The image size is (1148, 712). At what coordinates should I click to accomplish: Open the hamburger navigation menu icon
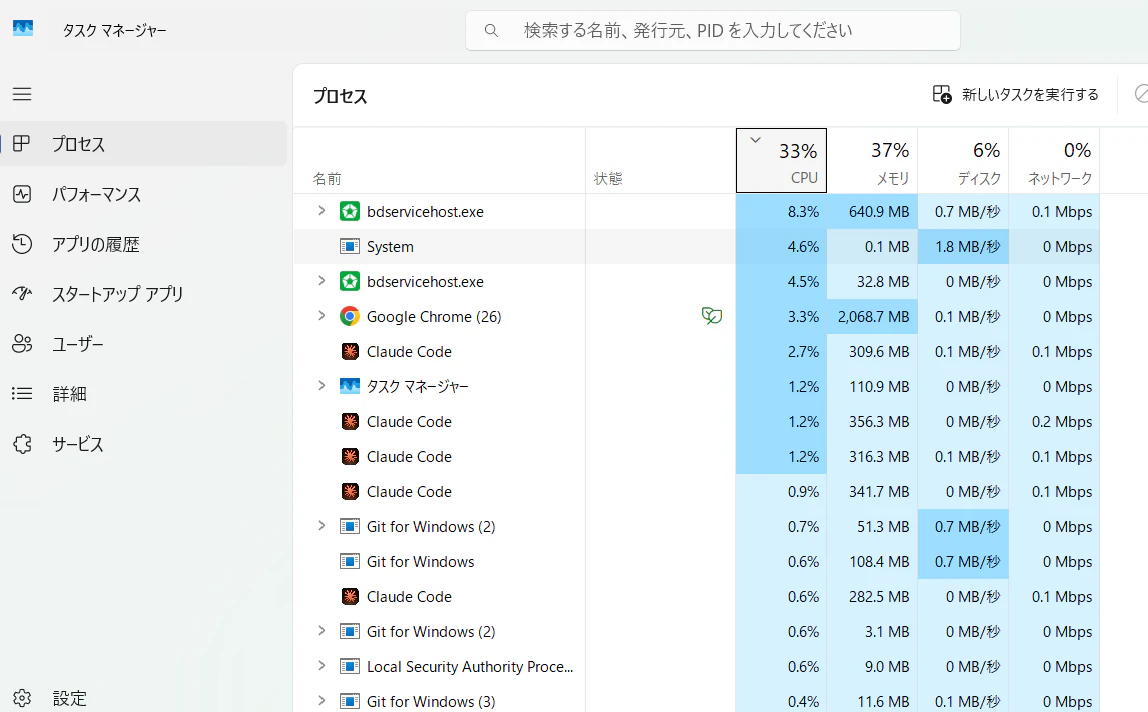point(22,94)
